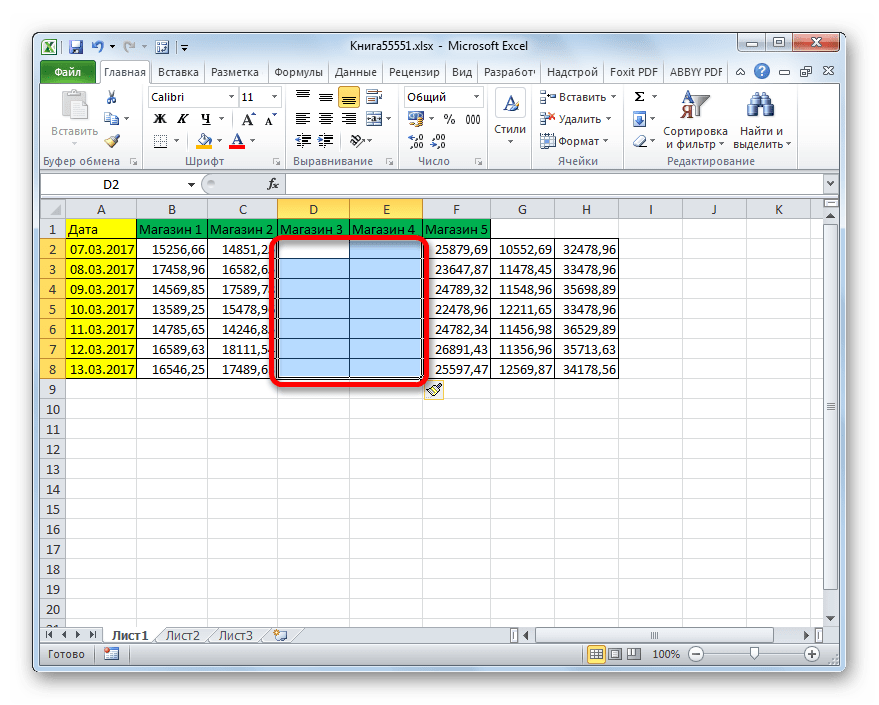The height and width of the screenshot is (705, 879).
Task: Open sheet tab Лист2
Action: pos(183,636)
